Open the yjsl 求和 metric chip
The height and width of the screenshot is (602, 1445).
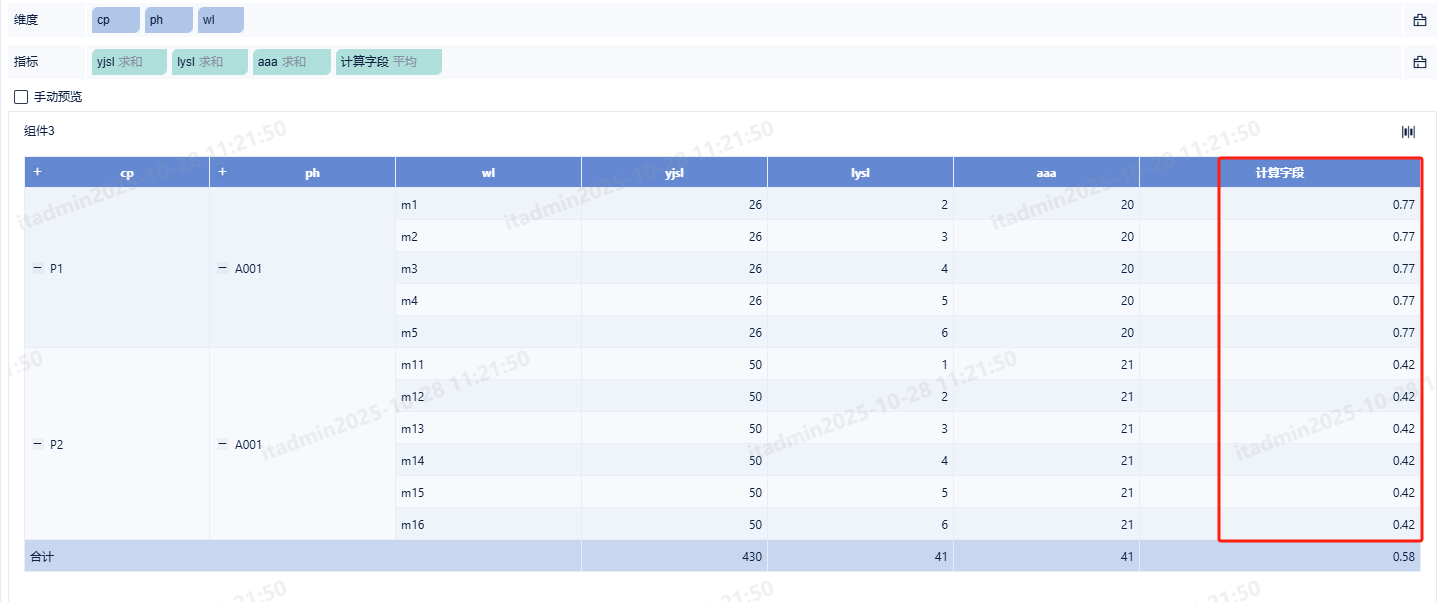pos(128,62)
